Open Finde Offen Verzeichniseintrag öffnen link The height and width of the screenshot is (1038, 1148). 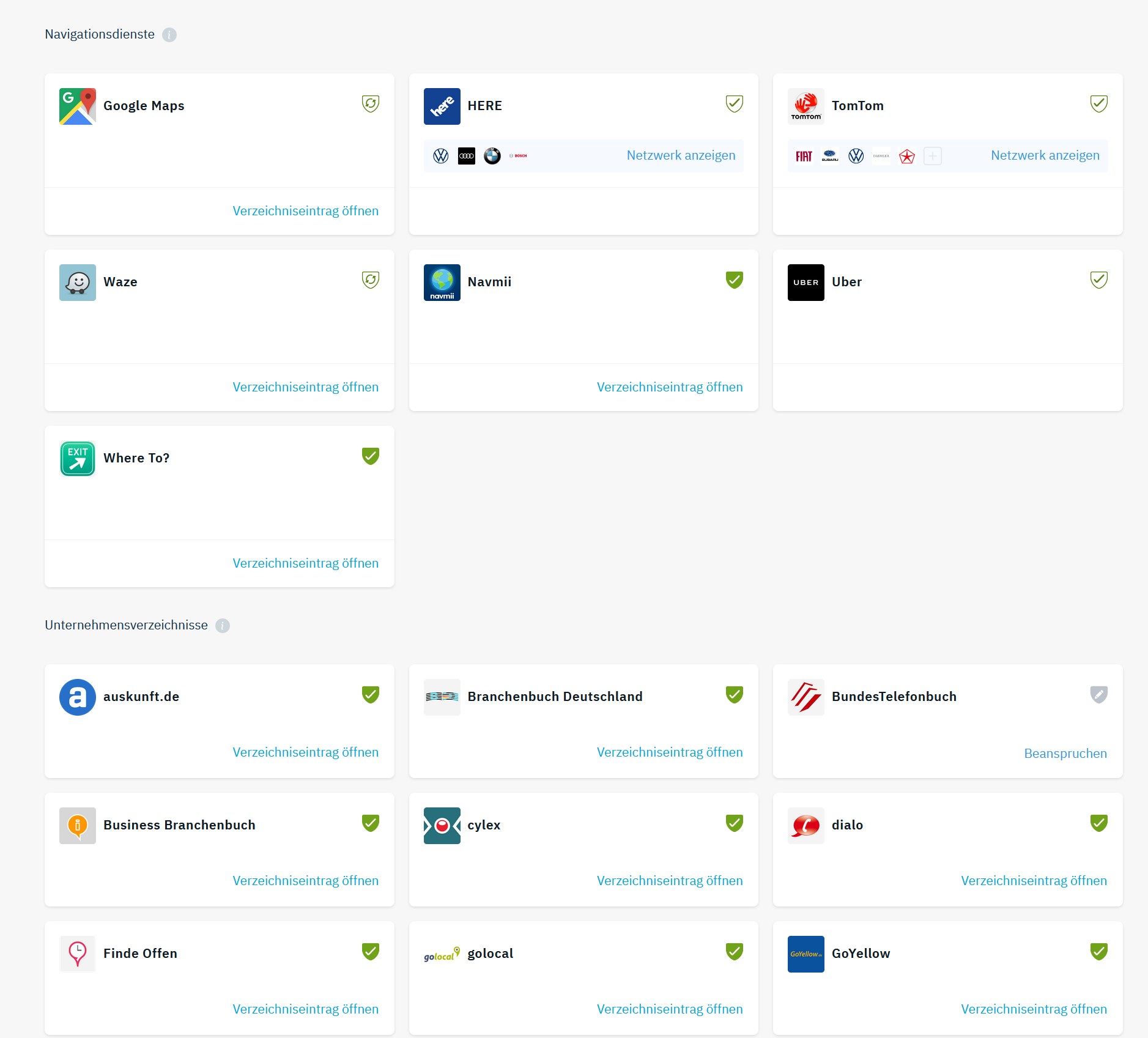pyautogui.click(x=306, y=1009)
